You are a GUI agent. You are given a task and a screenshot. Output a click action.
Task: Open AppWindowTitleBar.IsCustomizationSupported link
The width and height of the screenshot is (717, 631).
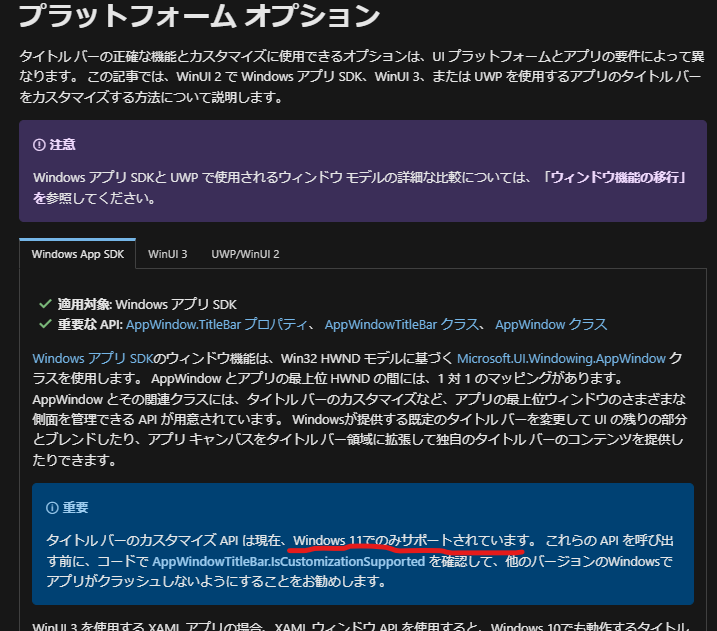pos(289,561)
